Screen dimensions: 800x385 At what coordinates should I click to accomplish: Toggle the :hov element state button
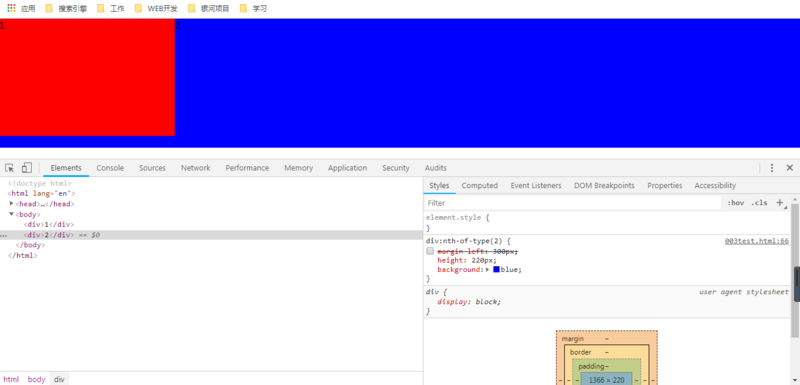click(x=735, y=202)
